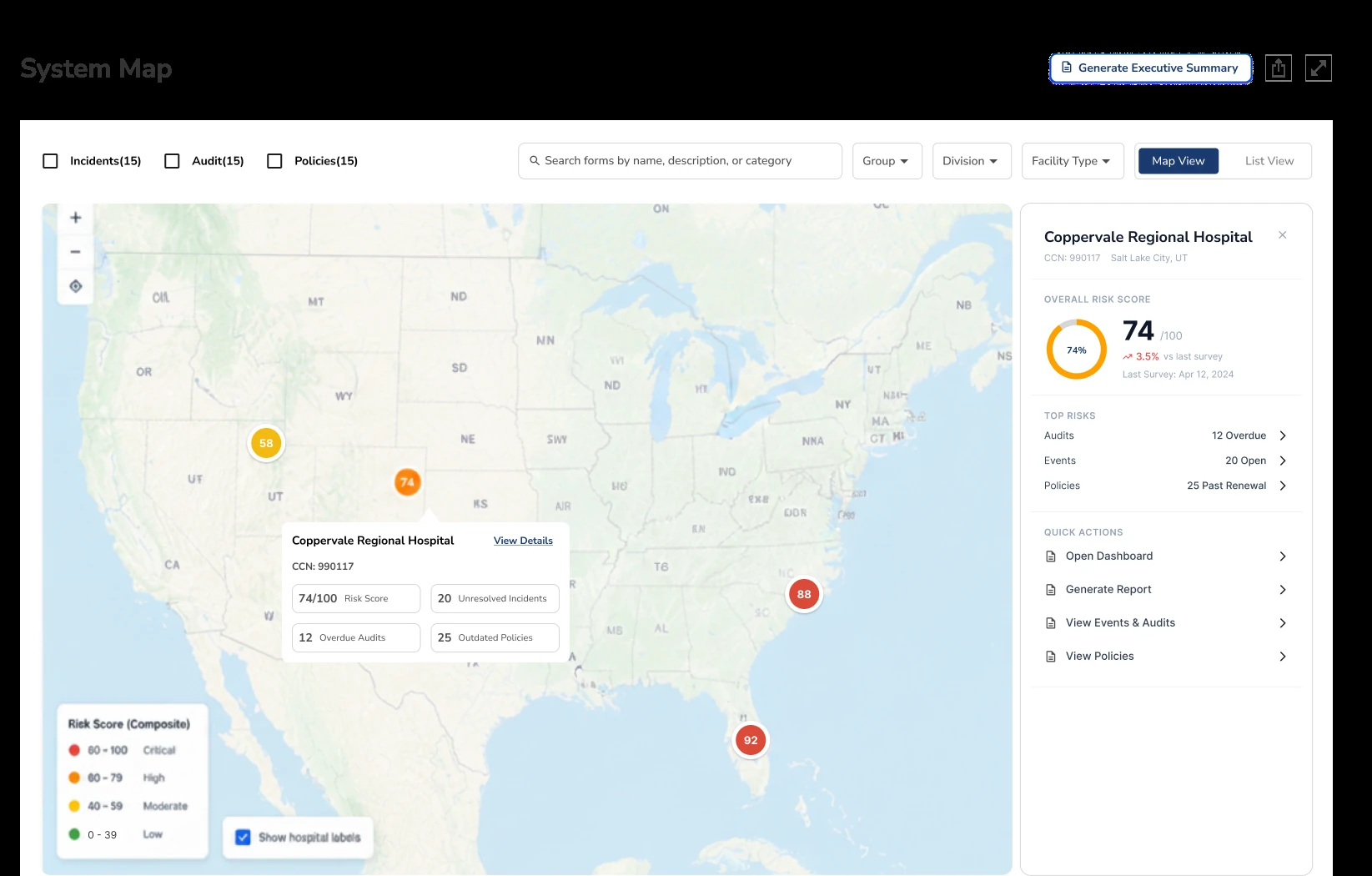Focus the search forms input field
Screen dimensions: 1372x876
(680, 161)
